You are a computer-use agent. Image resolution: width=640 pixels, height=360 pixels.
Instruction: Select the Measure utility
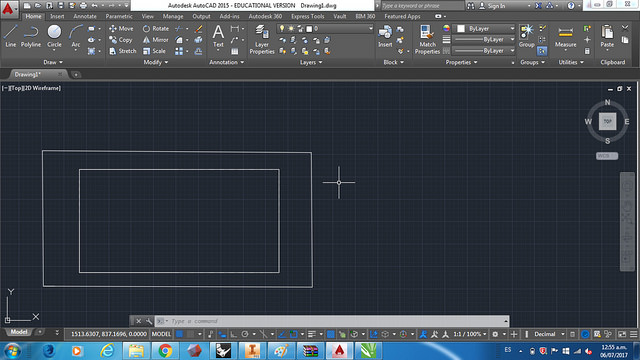pyautogui.click(x=565, y=37)
